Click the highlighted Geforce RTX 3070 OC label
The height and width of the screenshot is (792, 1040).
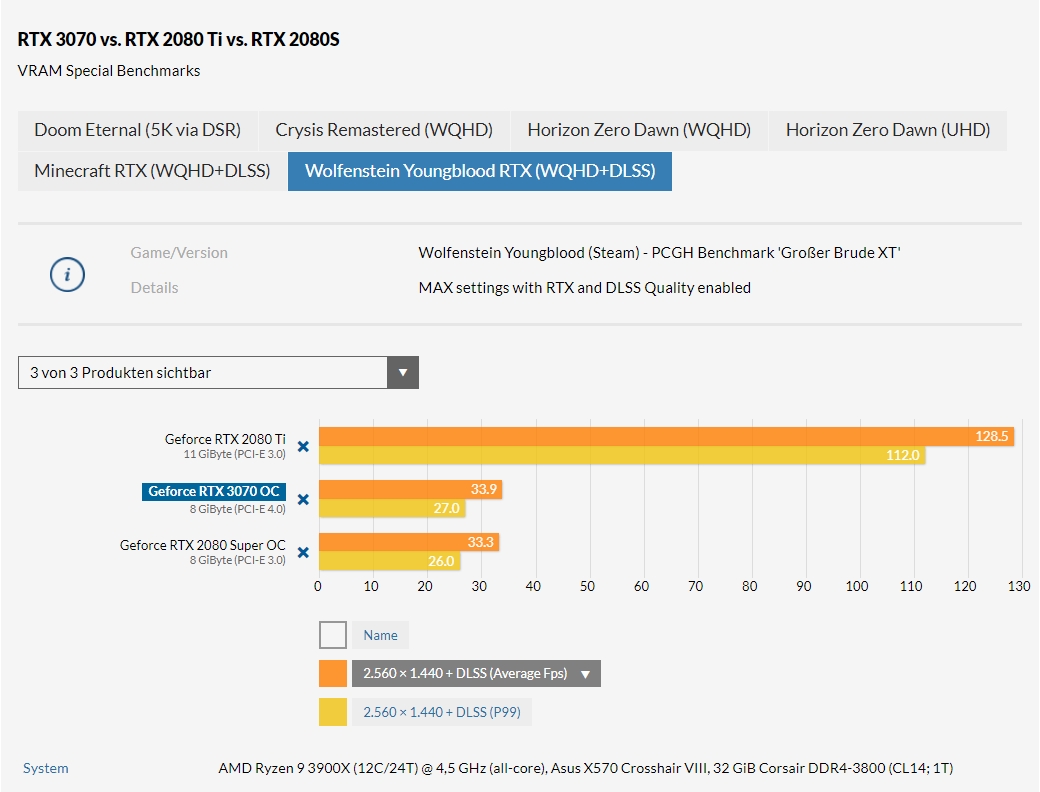pos(214,492)
